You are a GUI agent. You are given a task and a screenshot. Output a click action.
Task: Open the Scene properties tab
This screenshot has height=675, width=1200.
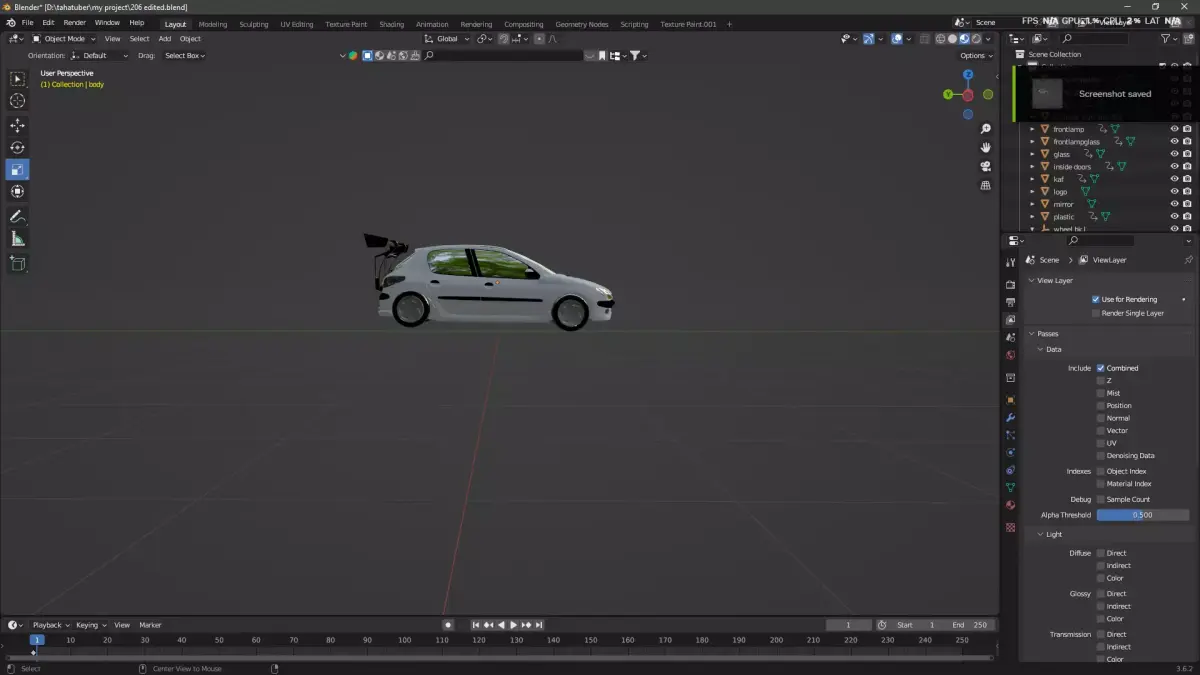click(x=1010, y=338)
